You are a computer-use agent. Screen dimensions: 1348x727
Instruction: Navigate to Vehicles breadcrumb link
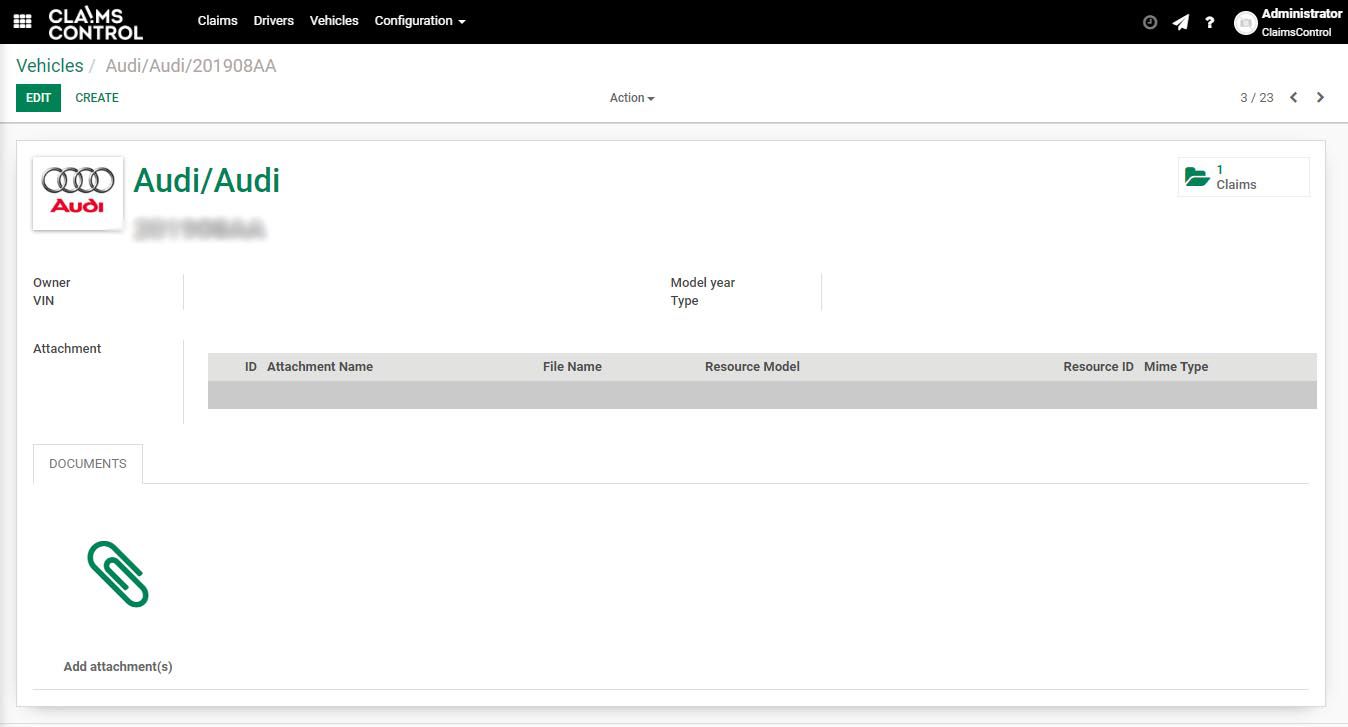50,66
